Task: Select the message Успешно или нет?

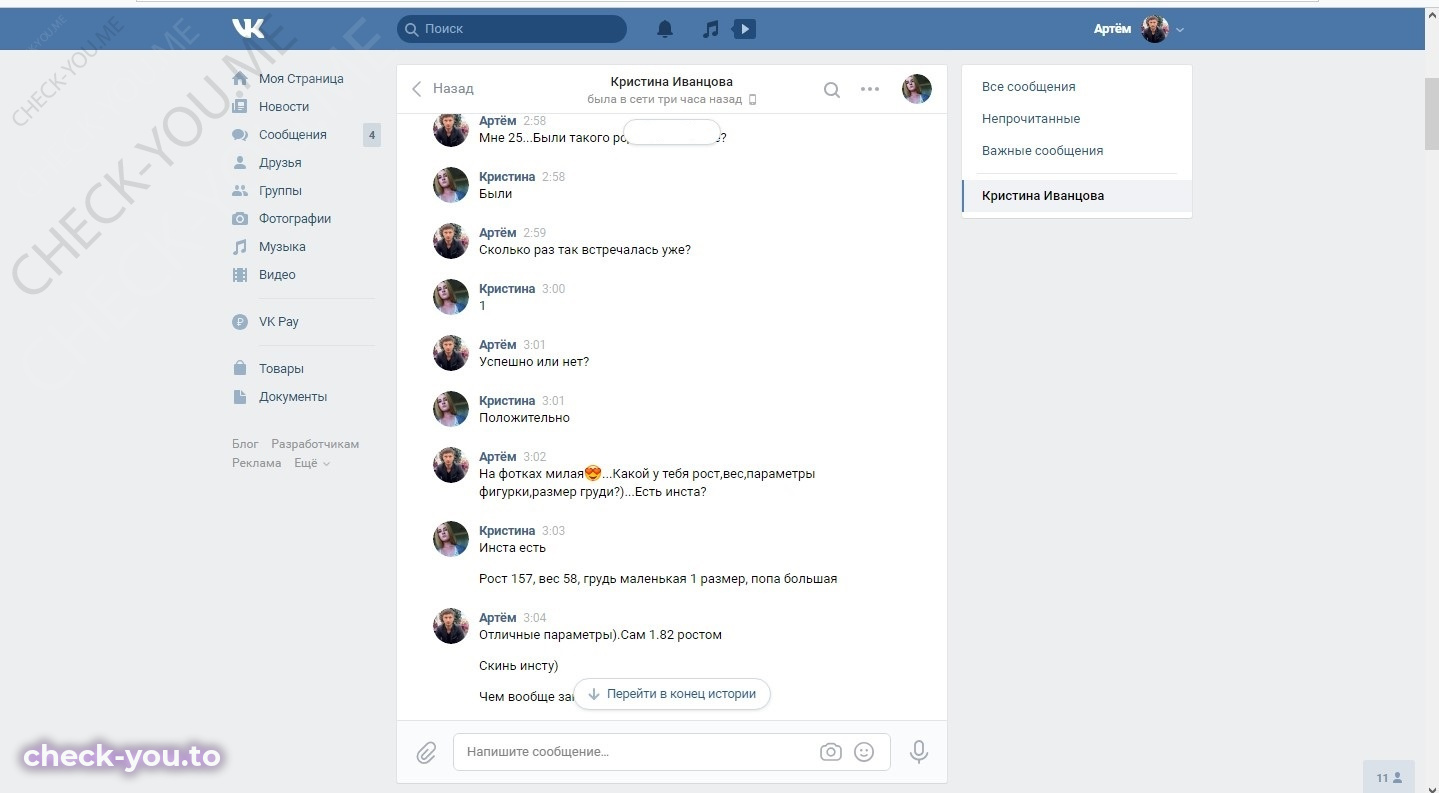Action: pyautogui.click(x=534, y=362)
